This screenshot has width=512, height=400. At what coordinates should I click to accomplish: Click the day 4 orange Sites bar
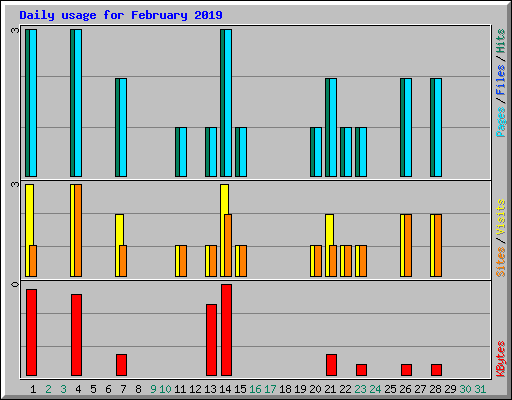pyautogui.click(x=78, y=230)
